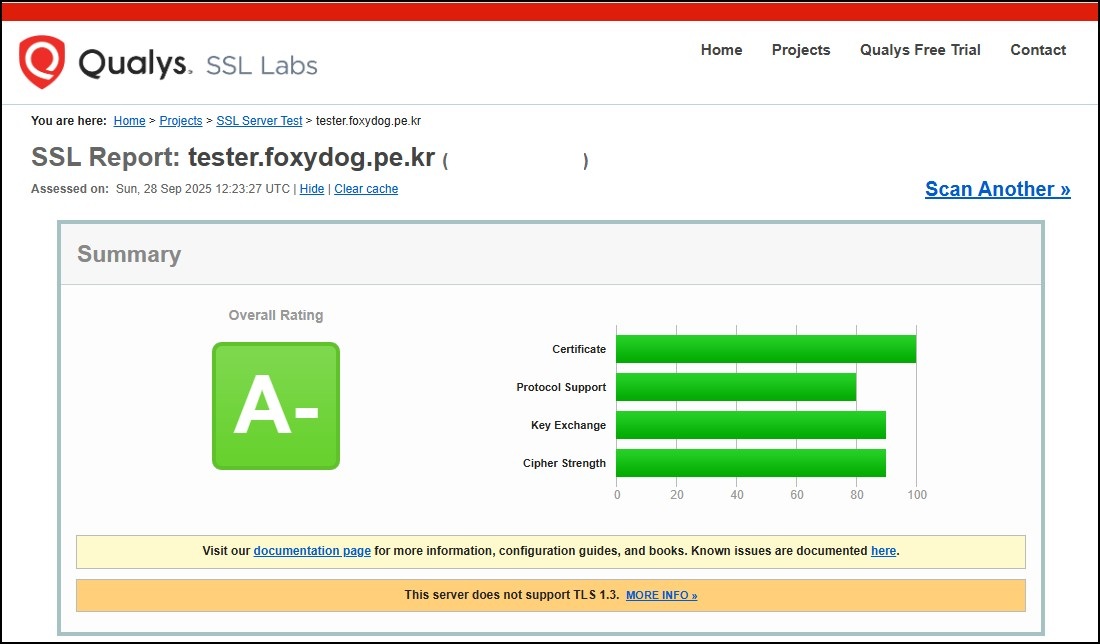Click the Hide link beside assessment date
The width and height of the screenshot is (1100, 644).
click(311, 189)
